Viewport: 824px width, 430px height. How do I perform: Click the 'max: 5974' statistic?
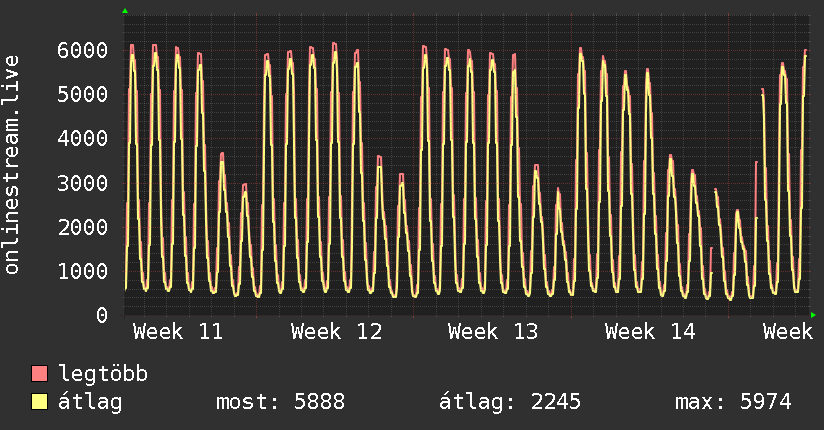(x=733, y=402)
